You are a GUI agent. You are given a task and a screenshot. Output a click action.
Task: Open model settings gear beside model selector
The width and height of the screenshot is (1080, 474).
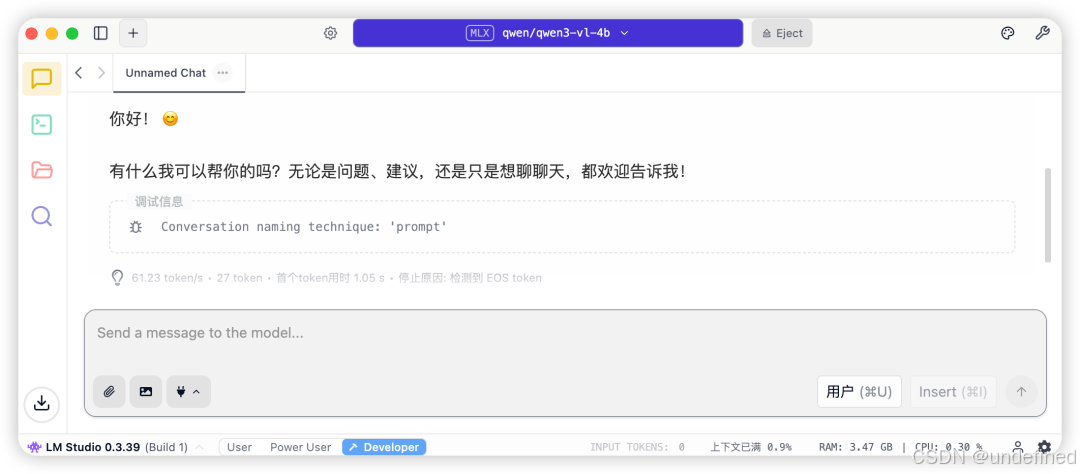(x=331, y=33)
